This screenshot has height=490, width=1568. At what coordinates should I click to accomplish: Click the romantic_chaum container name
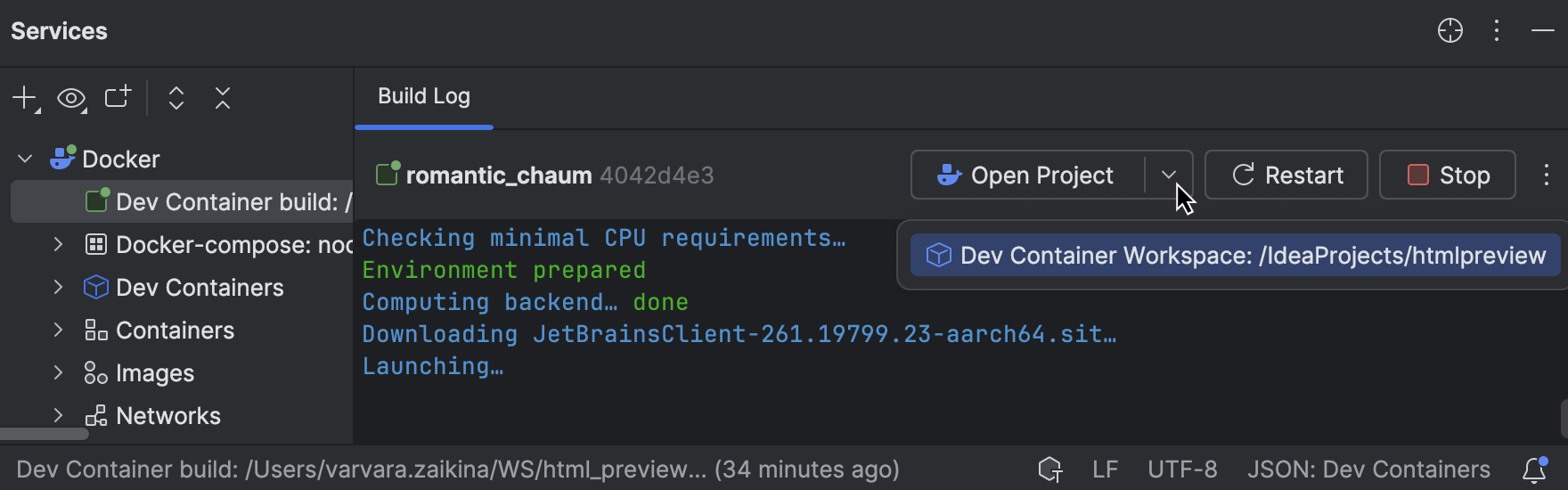(499, 176)
